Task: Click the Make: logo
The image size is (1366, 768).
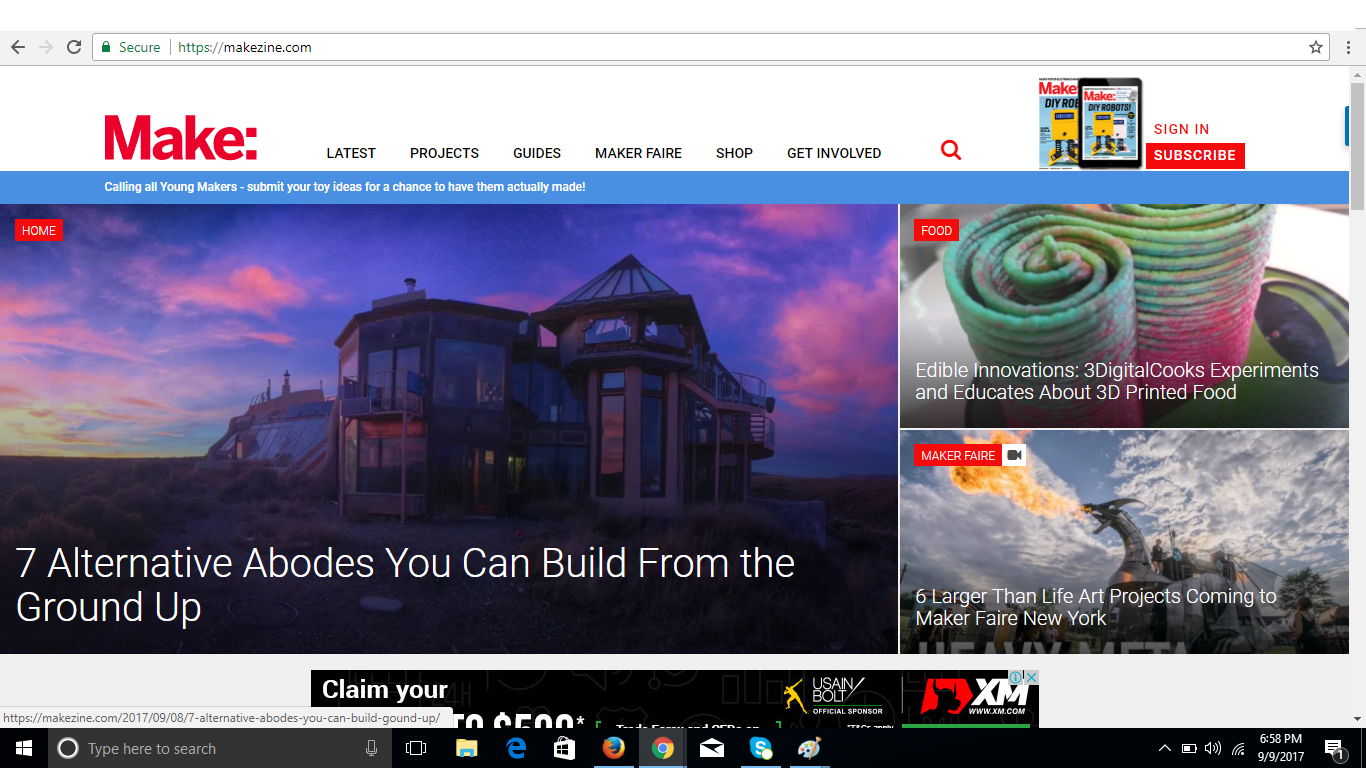Action: point(181,138)
